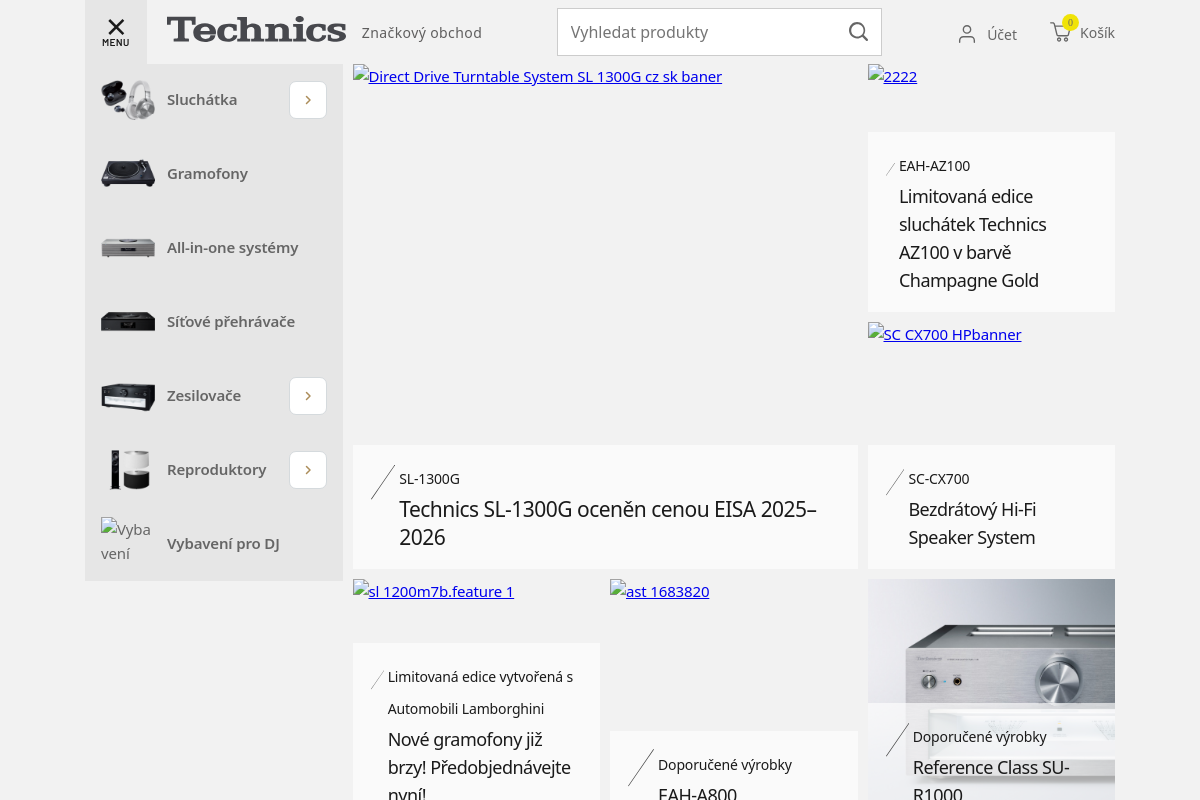1200x800 pixels.
Task: Open the 2222 image link
Action: click(893, 76)
